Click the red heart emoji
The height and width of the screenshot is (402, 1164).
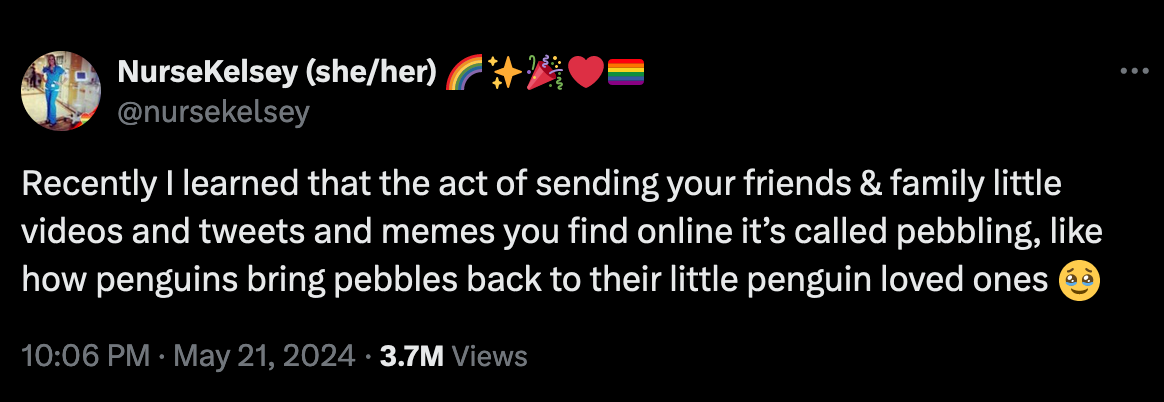[x=586, y=72]
